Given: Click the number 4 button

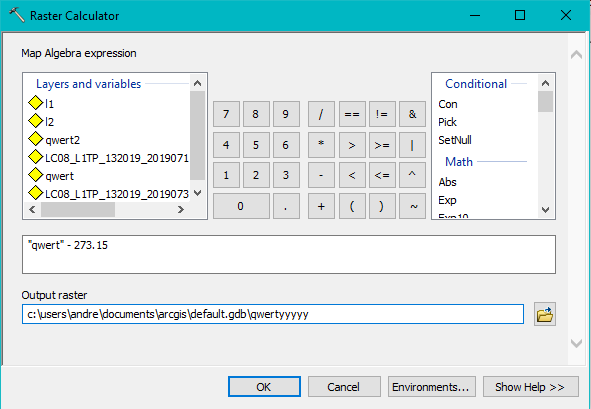Looking at the screenshot, I should click(226, 145).
